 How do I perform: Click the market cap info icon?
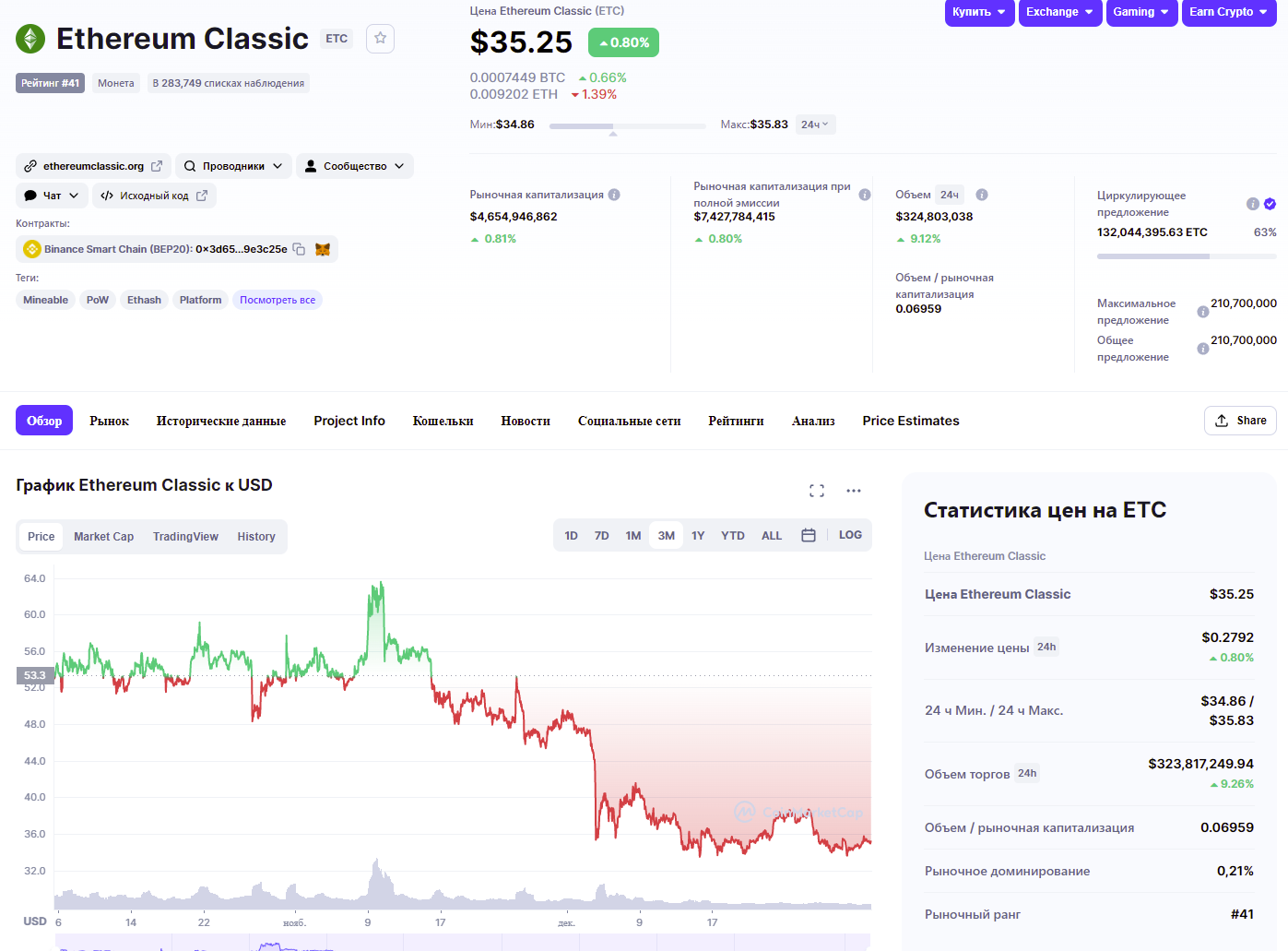tap(614, 195)
